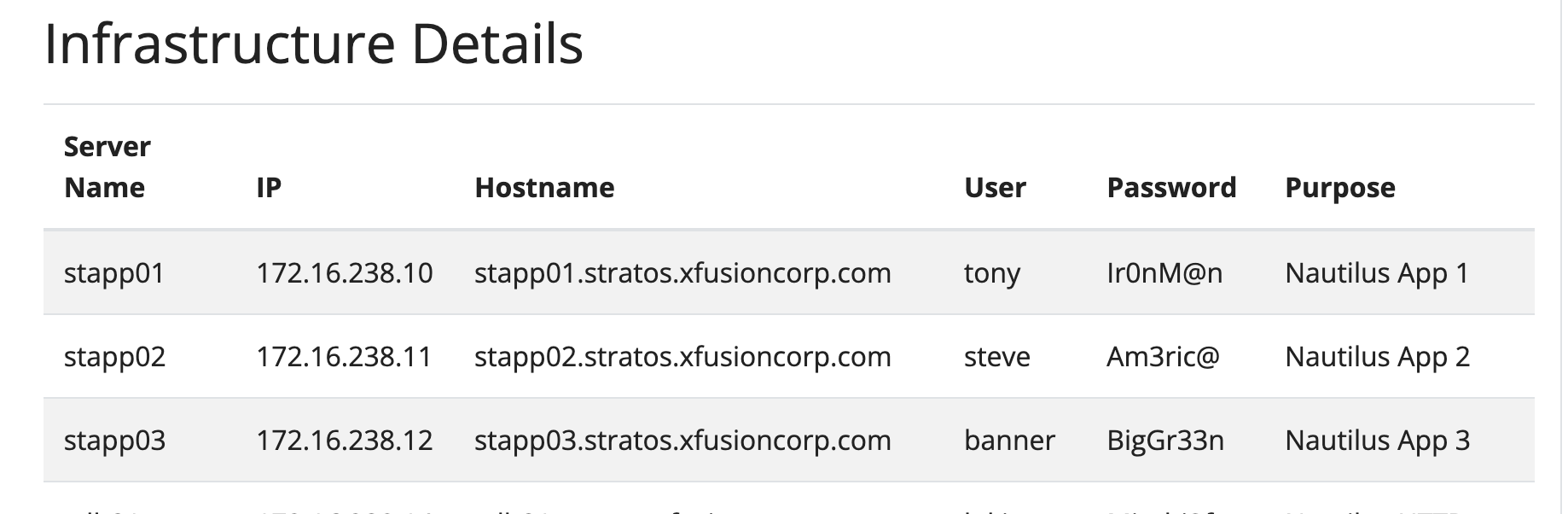Click the User column header
Viewport: 1568px width, 514px height.
point(995,188)
